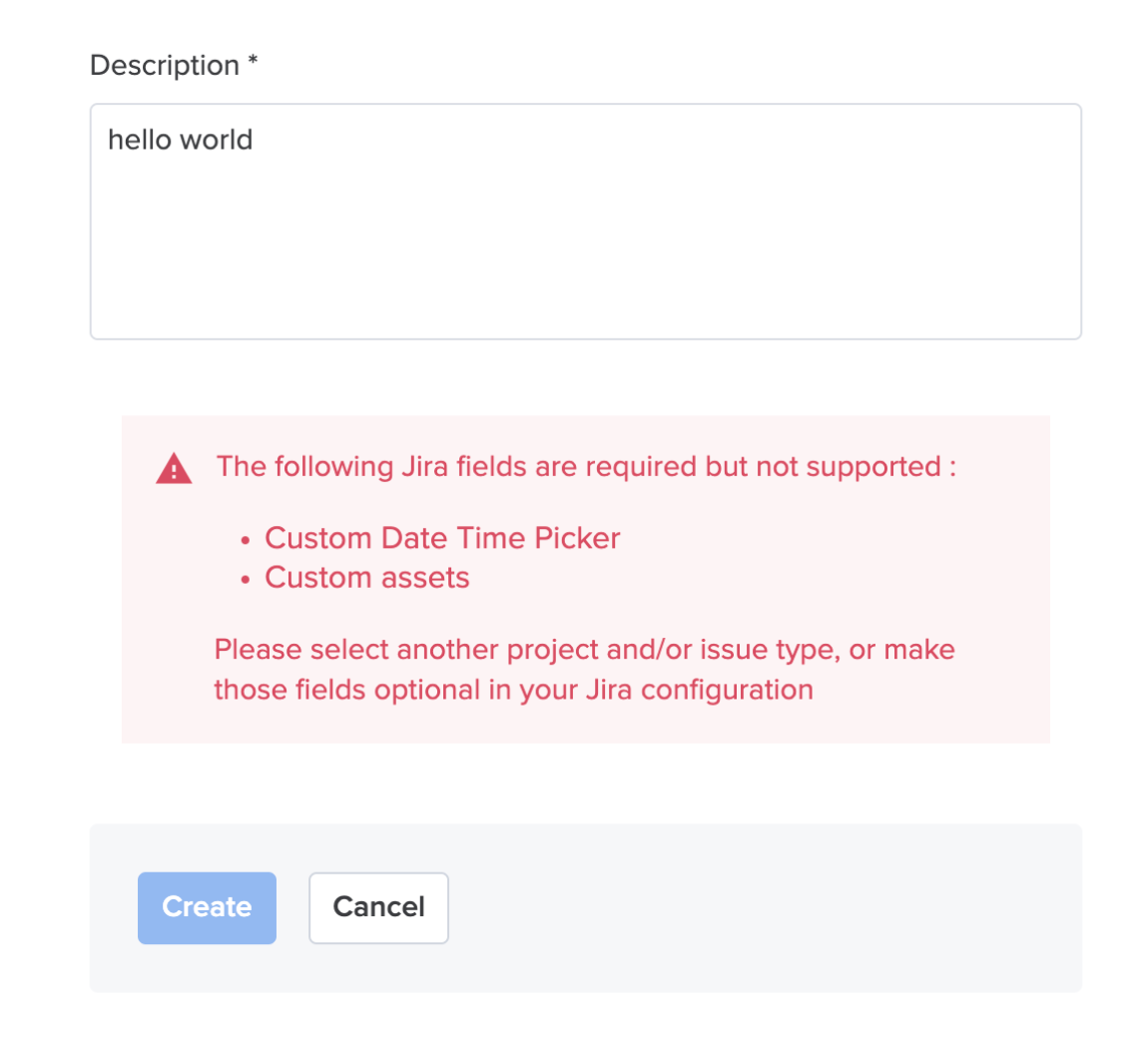Select the Custom Date Time Picker list item
The image size is (1148, 1054).
click(x=442, y=538)
